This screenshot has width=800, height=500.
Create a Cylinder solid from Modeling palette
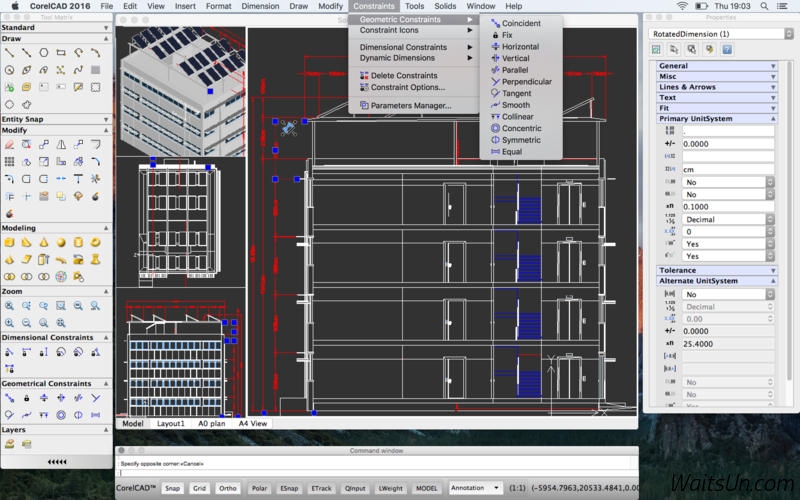tap(78, 242)
